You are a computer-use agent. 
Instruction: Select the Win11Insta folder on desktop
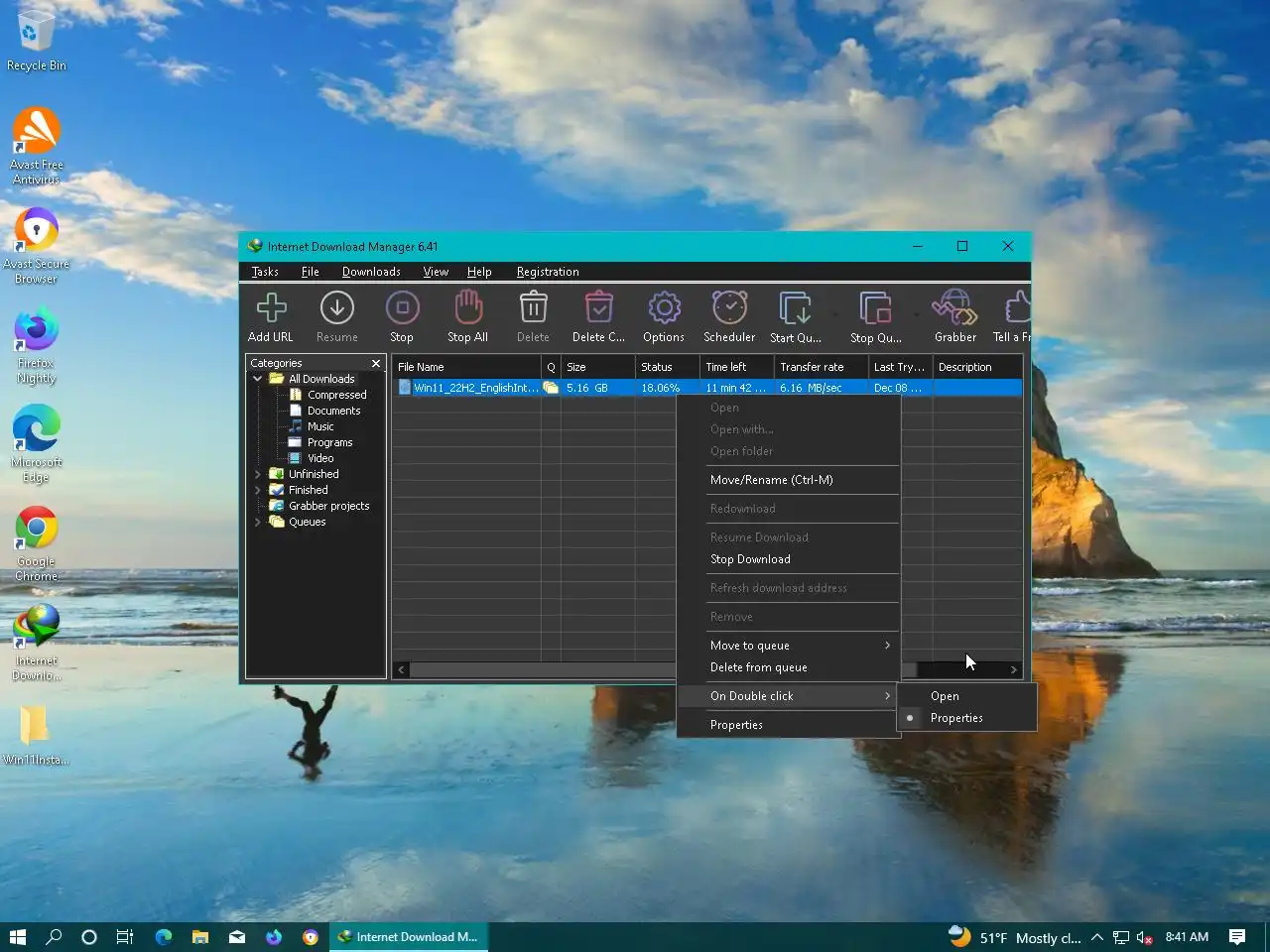click(37, 735)
